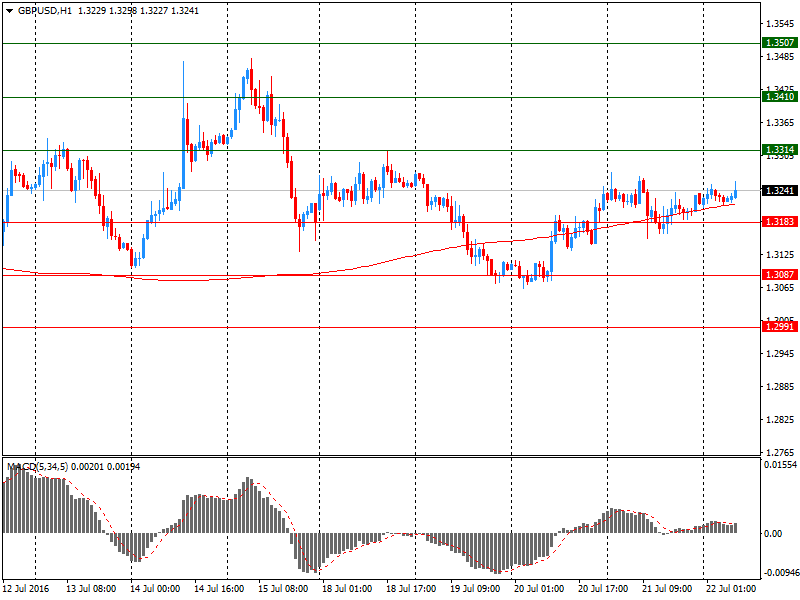The image size is (800, 600).
Task: Click the 1.2765 price scale value
Action: pyautogui.click(x=780, y=452)
